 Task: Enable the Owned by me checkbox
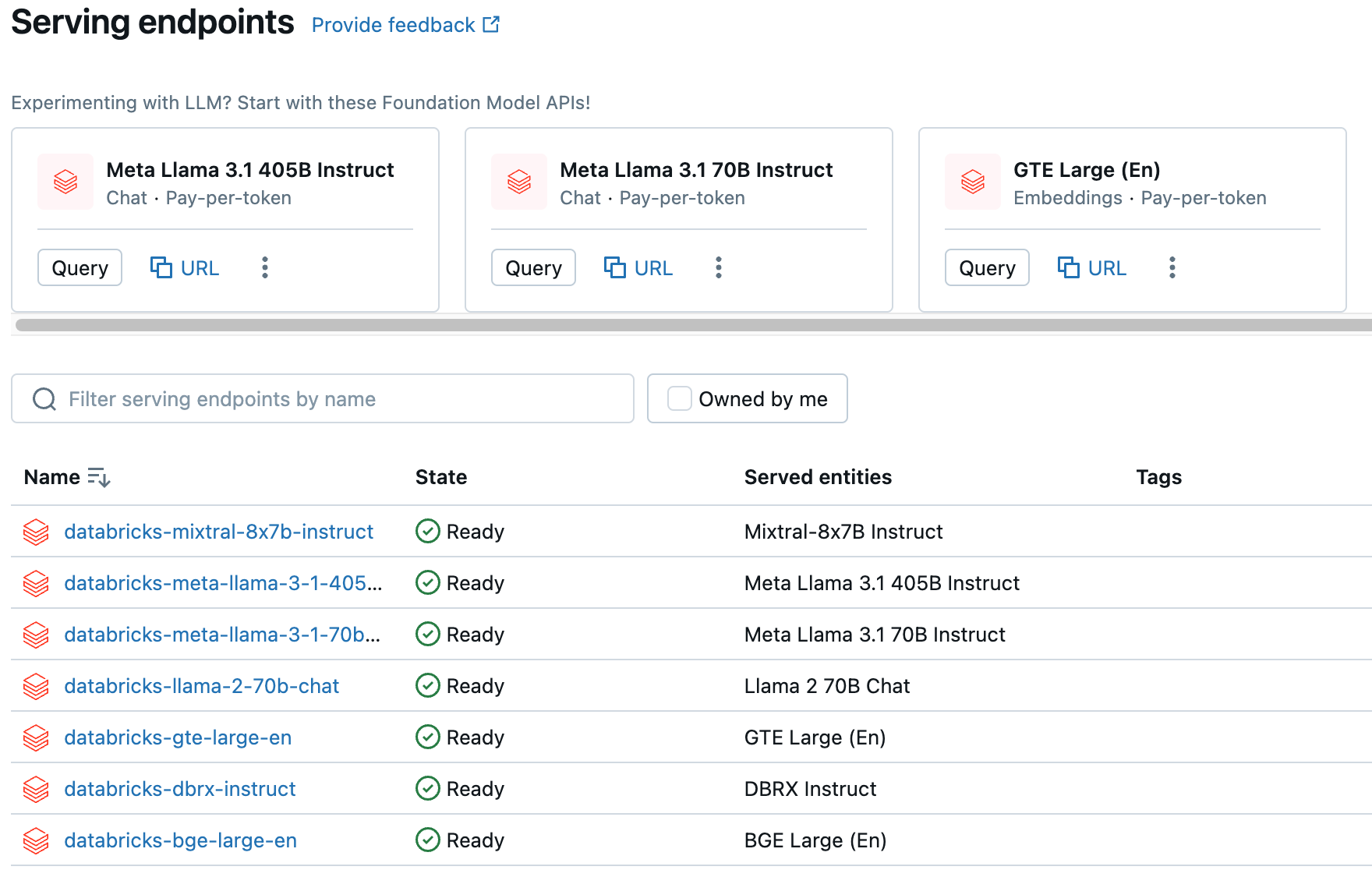click(x=680, y=398)
